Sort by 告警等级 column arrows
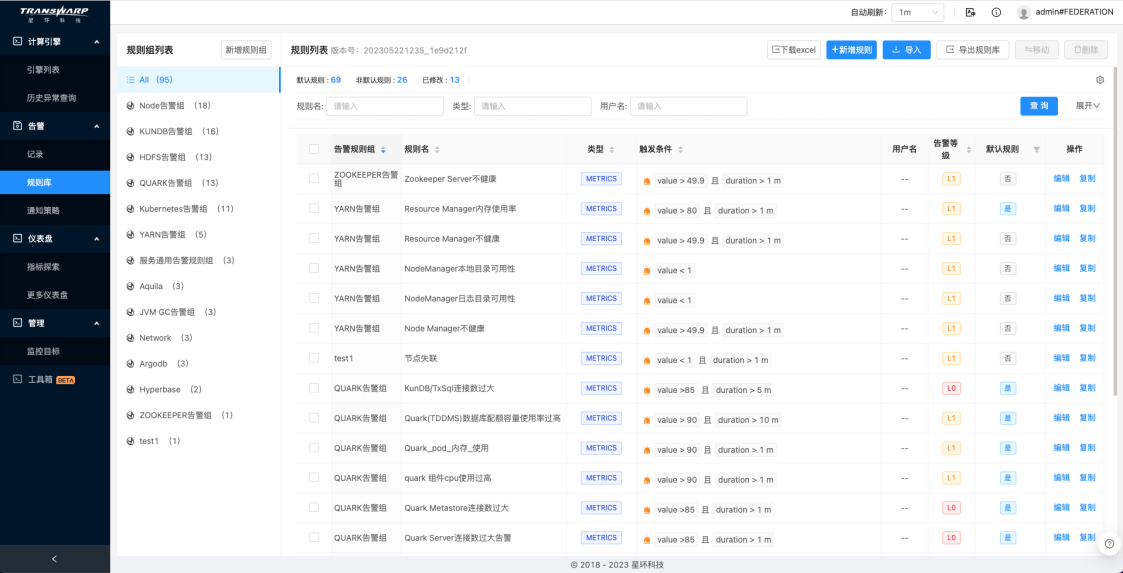The image size is (1123, 573). pos(968,150)
